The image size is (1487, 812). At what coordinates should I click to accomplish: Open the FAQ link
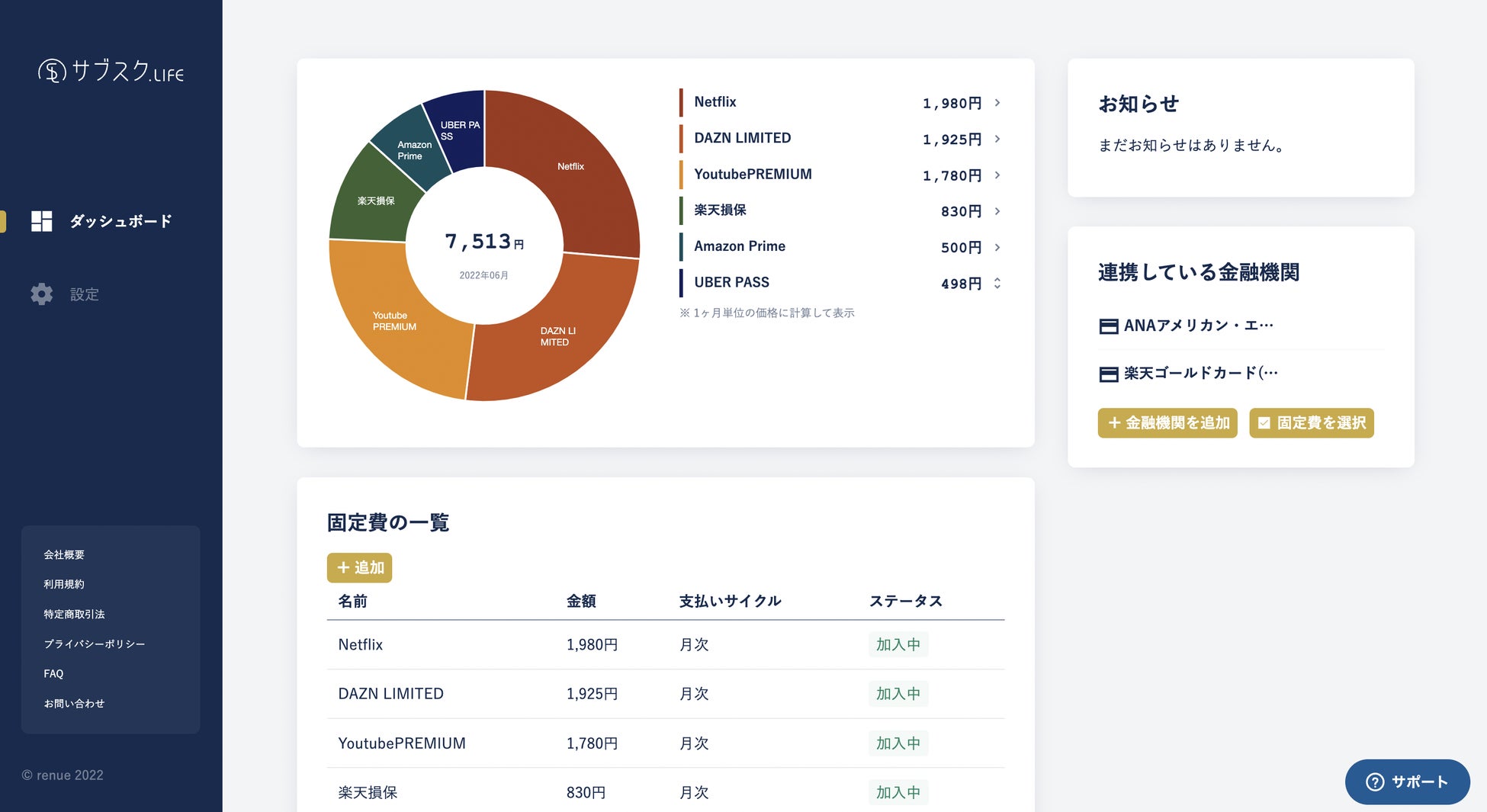pos(53,674)
